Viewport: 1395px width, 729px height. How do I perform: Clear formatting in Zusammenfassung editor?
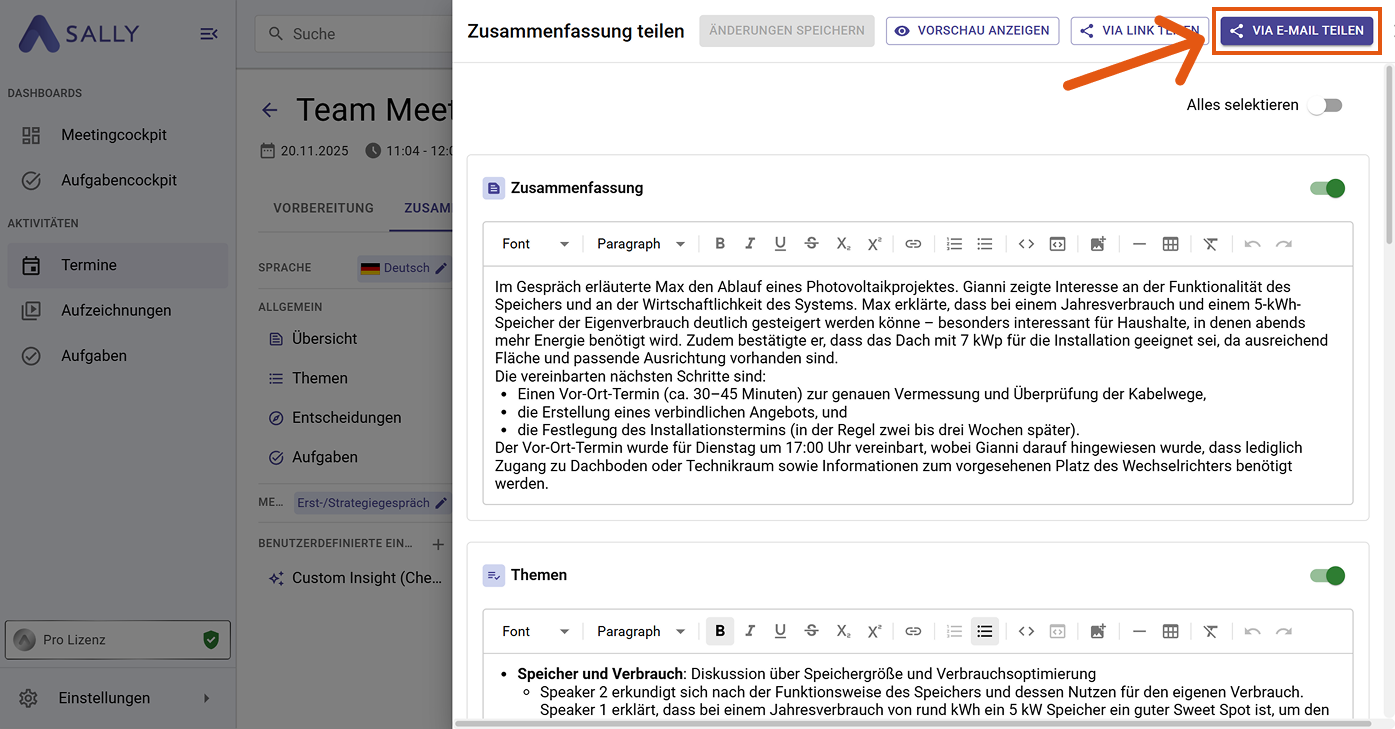pos(1210,244)
